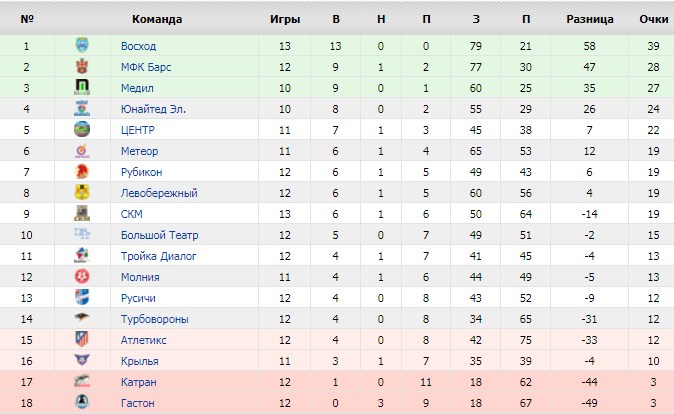Image resolution: width=674 pixels, height=414 pixels.
Task: Click the Восход team logo icon
Action: tap(82, 46)
